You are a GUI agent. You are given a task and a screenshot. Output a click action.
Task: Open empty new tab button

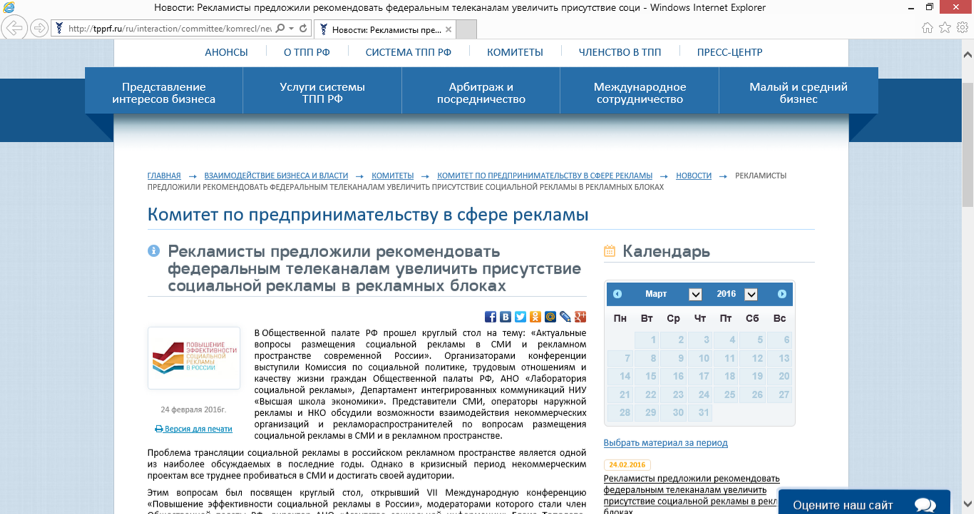(467, 29)
